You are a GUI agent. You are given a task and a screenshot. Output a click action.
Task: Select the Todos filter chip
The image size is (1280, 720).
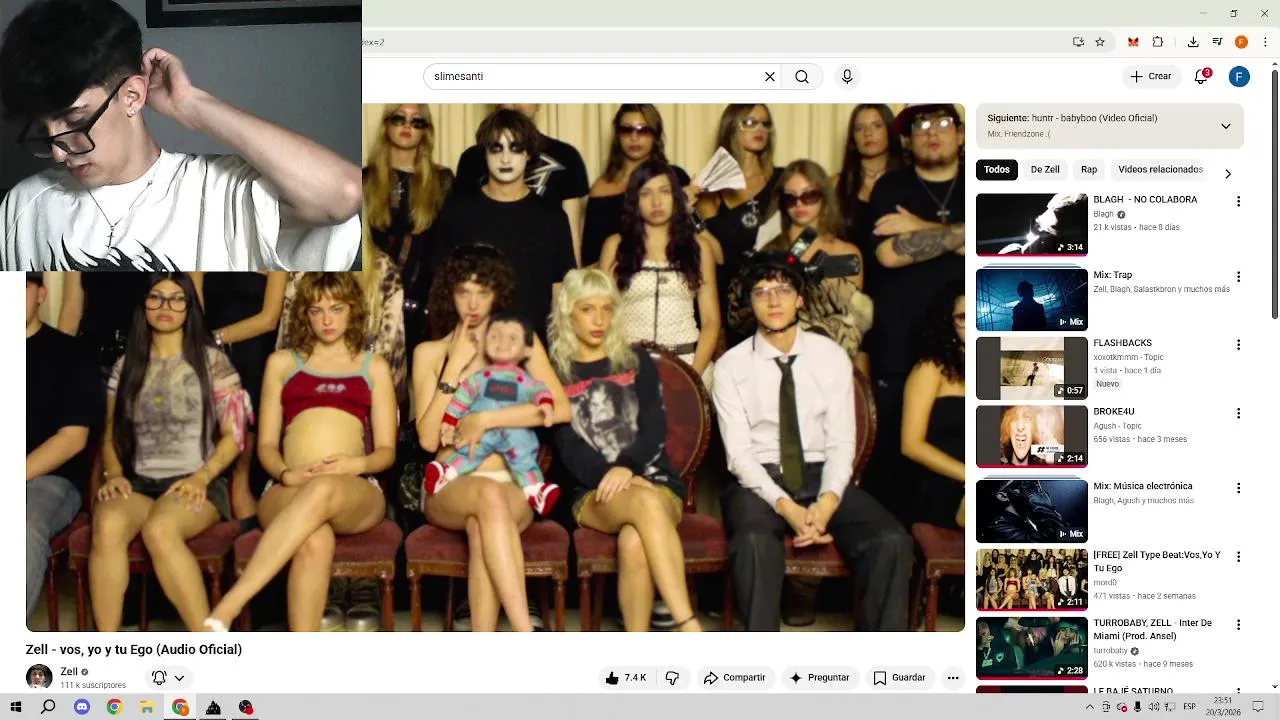coord(997,170)
